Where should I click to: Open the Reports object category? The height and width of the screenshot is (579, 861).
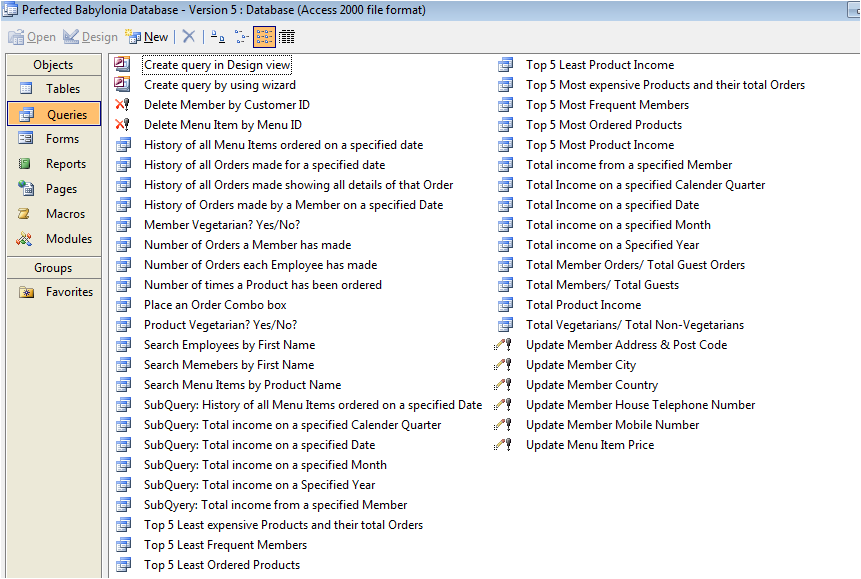coord(54,164)
